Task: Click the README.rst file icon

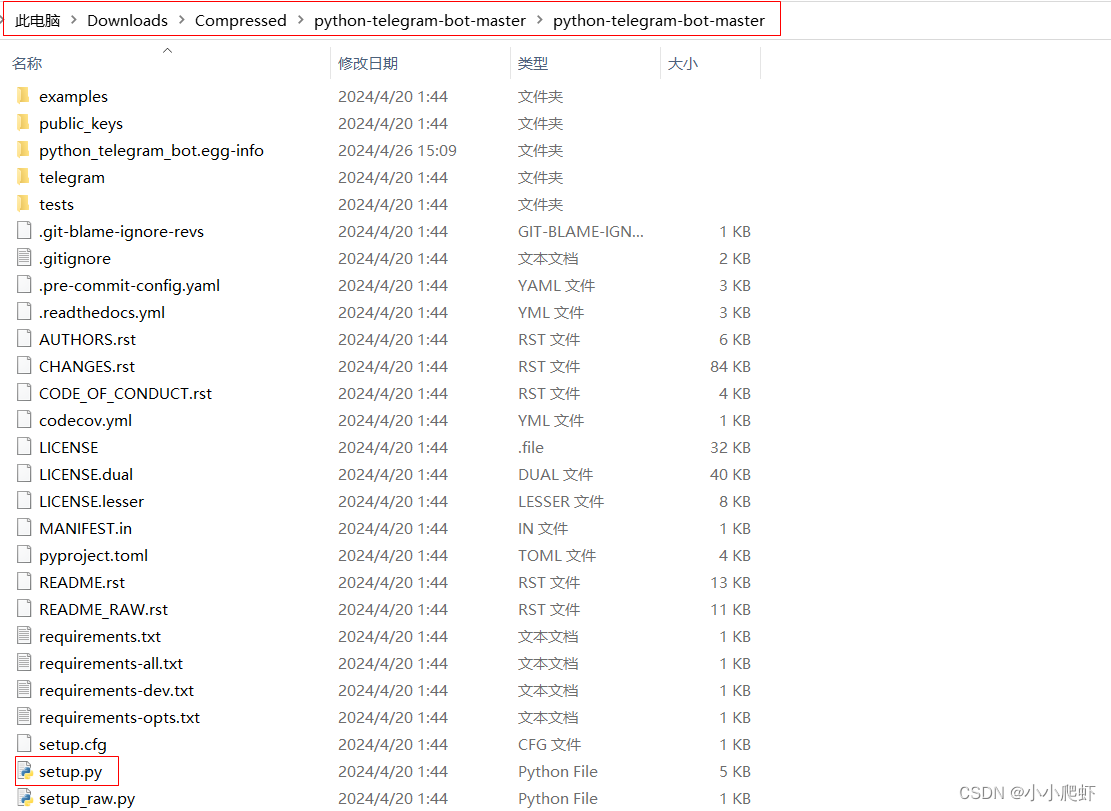Action: tap(24, 582)
